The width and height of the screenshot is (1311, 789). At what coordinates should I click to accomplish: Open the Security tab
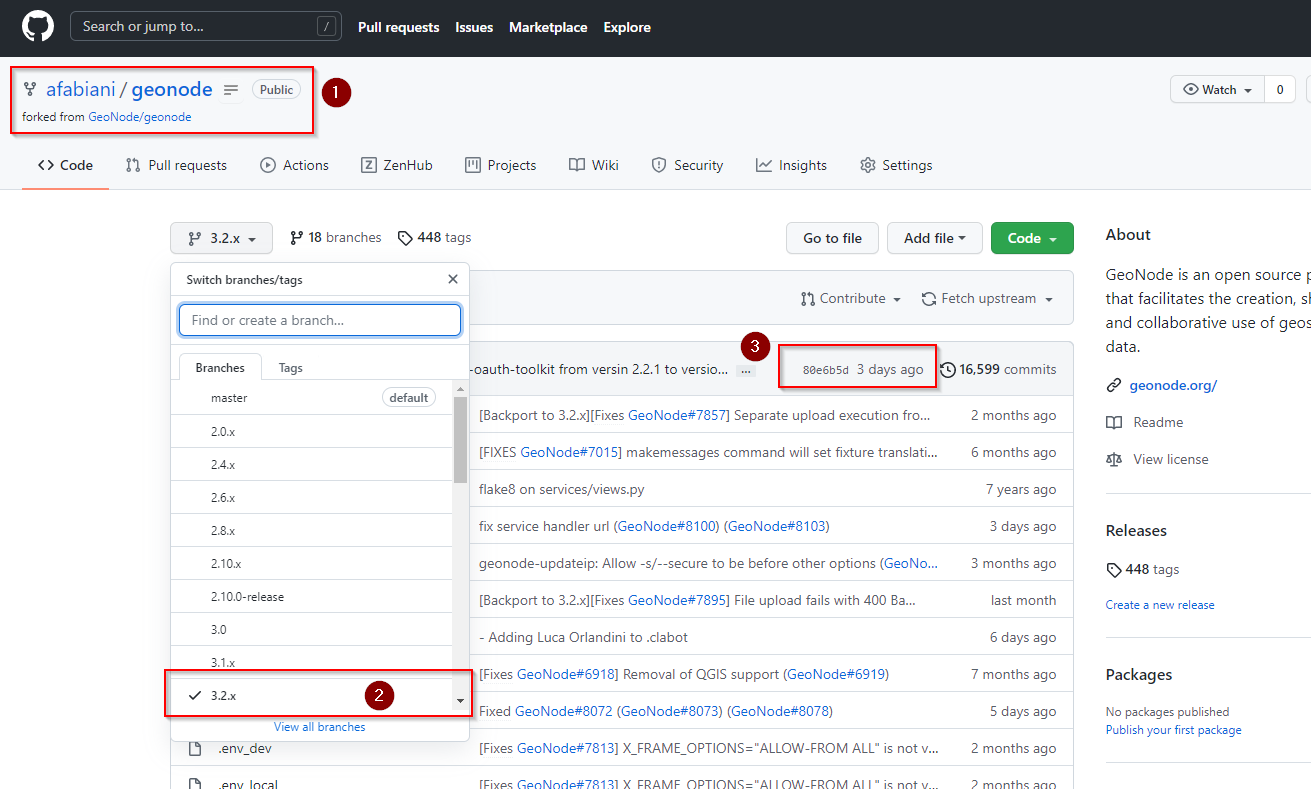pyautogui.click(x=687, y=165)
